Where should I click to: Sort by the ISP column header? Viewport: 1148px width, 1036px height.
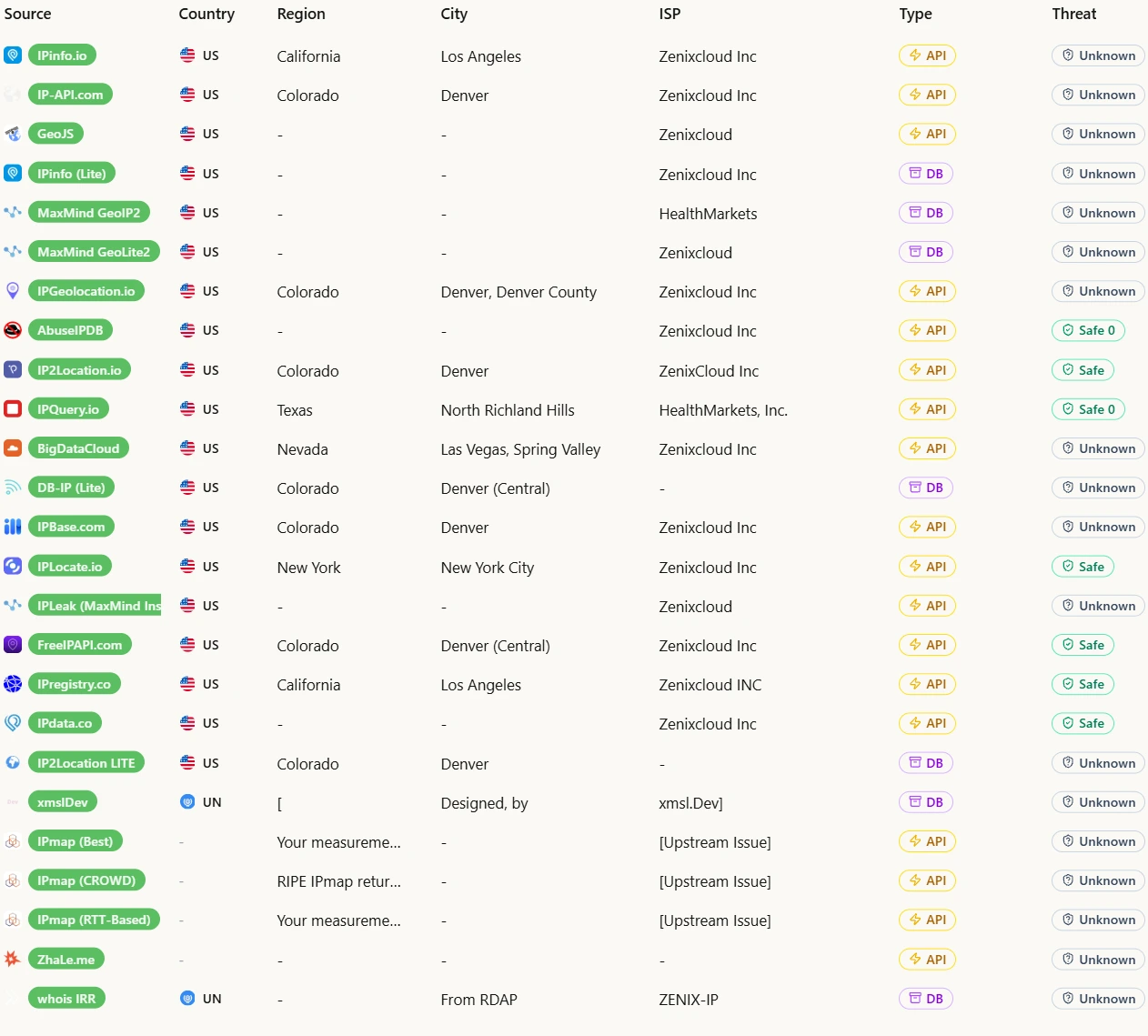670,14
